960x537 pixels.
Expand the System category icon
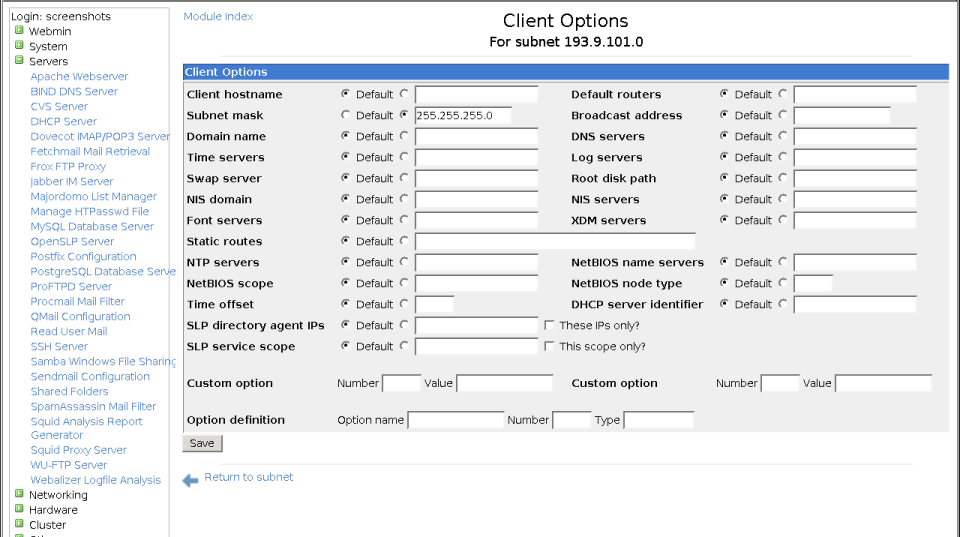(x=19, y=45)
